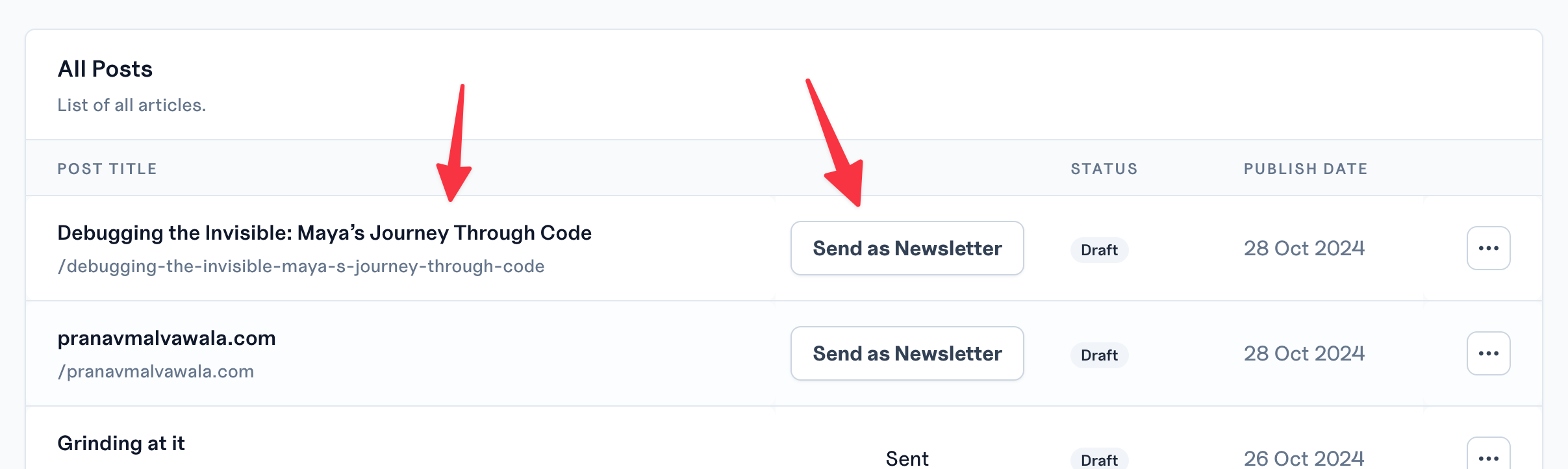
Task: Click publish date of Debugging the Invisible post
Action: click(x=1304, y=248)
